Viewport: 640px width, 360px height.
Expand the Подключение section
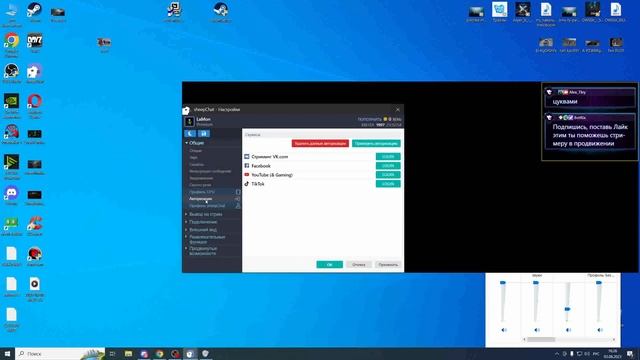tap(203, 222)
